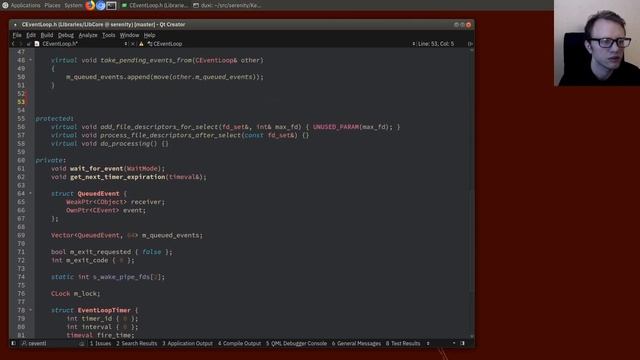Open the output panes selector arrows
This screenshot has height=360, width=640.
(428, 343)
